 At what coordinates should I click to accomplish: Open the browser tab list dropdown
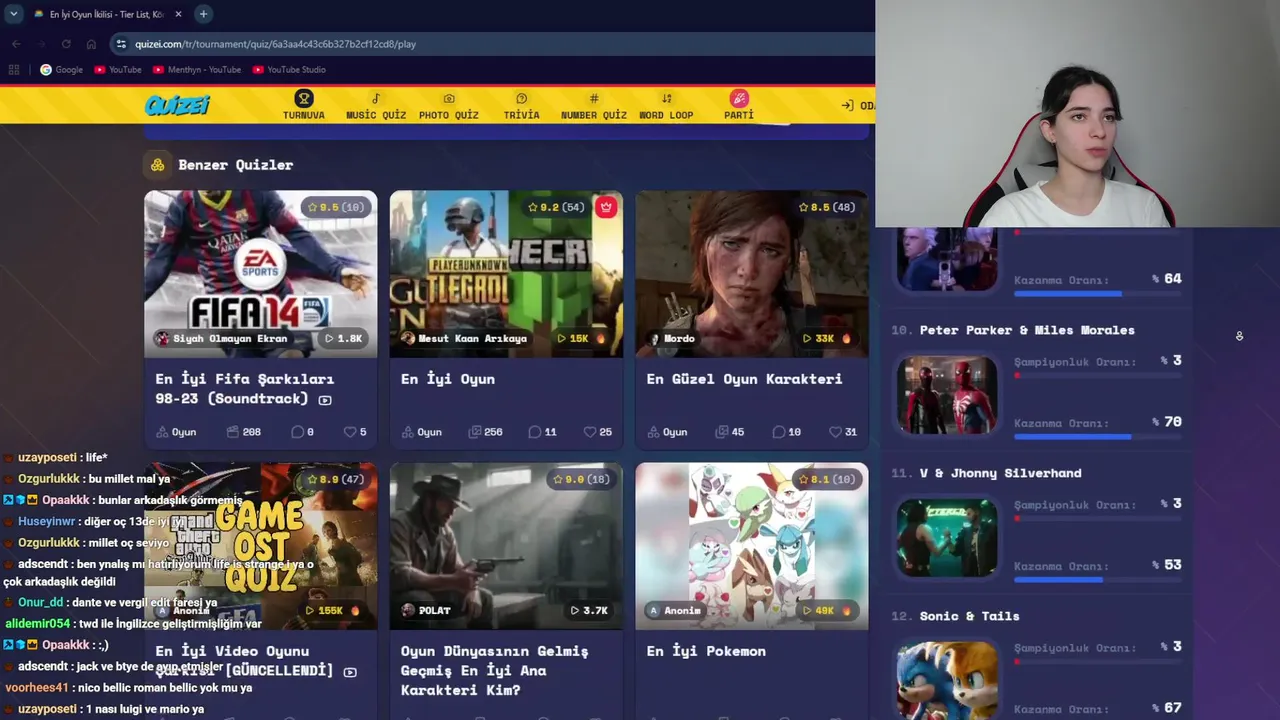13,14
